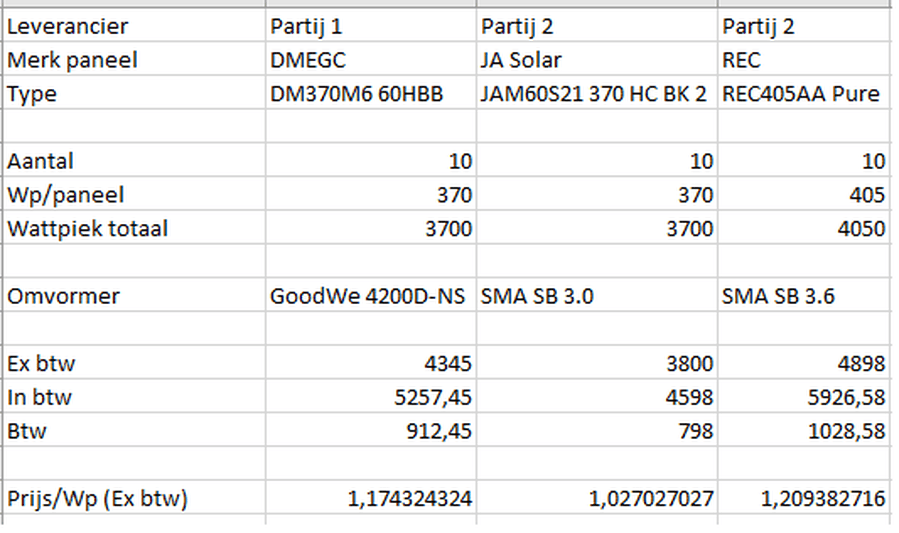
Task: Click the 'DMEGC' brand cell
Action: [371, 60]
